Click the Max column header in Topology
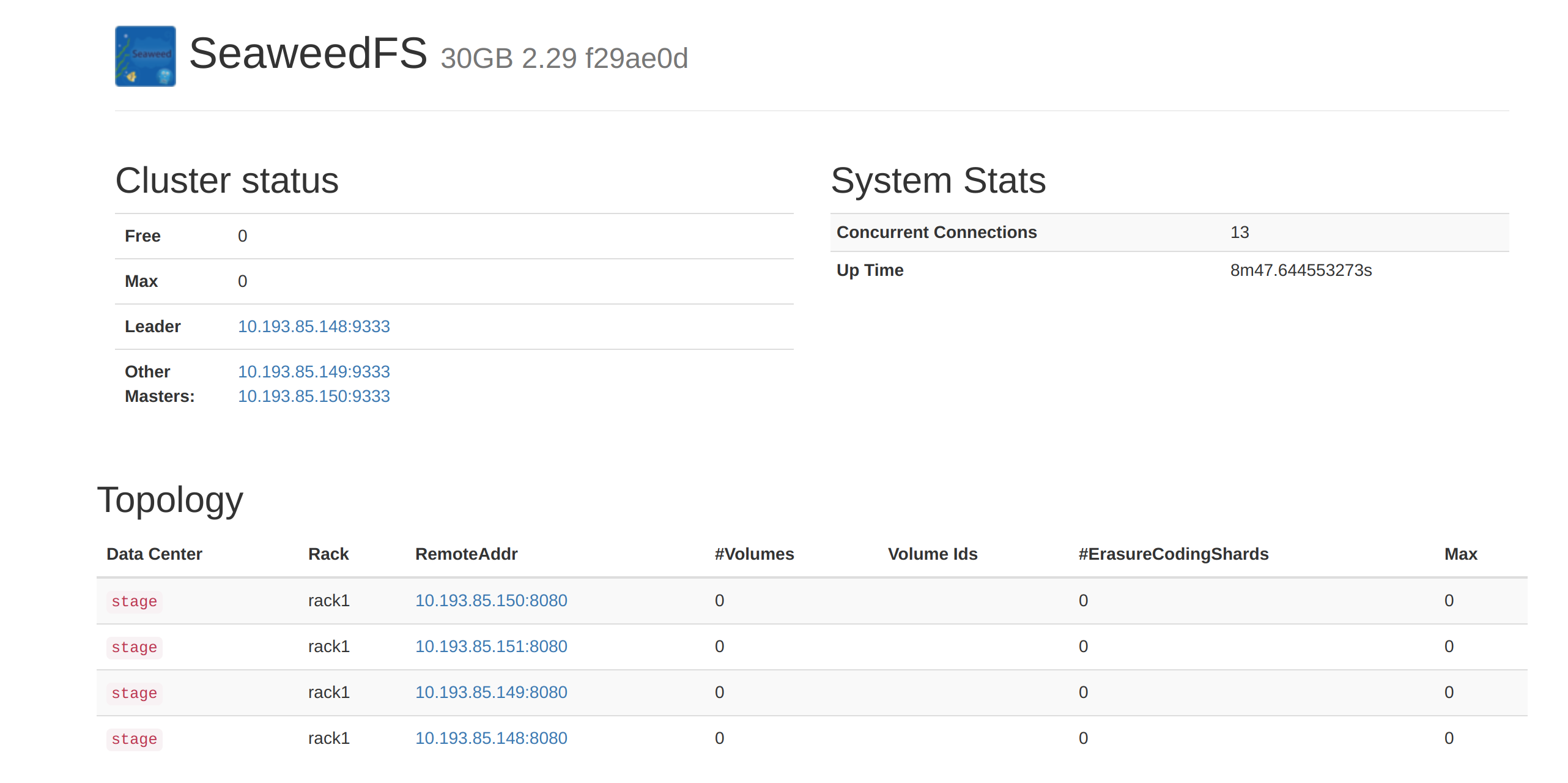 1461,554
